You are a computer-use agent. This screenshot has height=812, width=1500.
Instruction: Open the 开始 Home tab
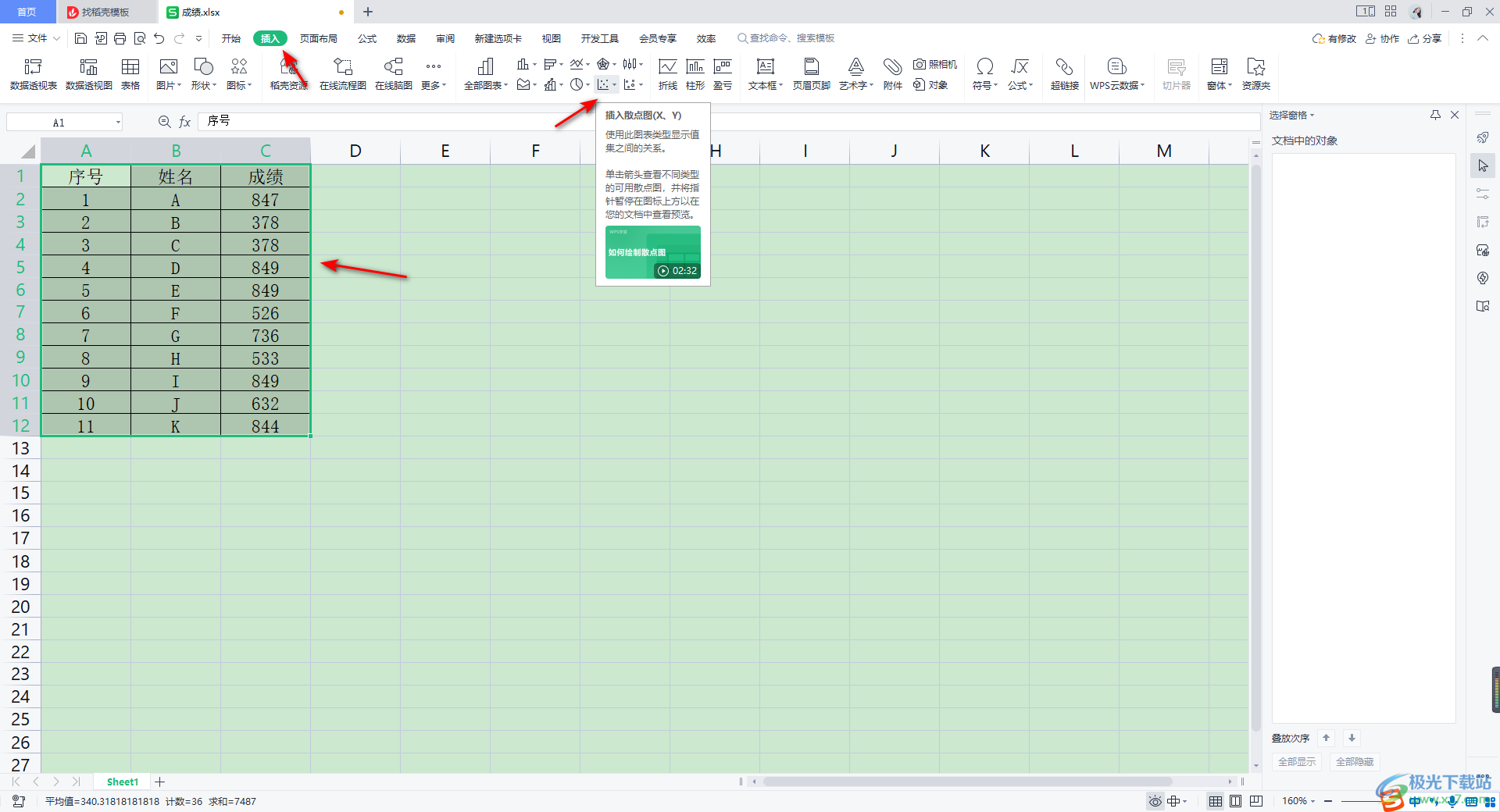pyautogui.click(x=230, y=38)
